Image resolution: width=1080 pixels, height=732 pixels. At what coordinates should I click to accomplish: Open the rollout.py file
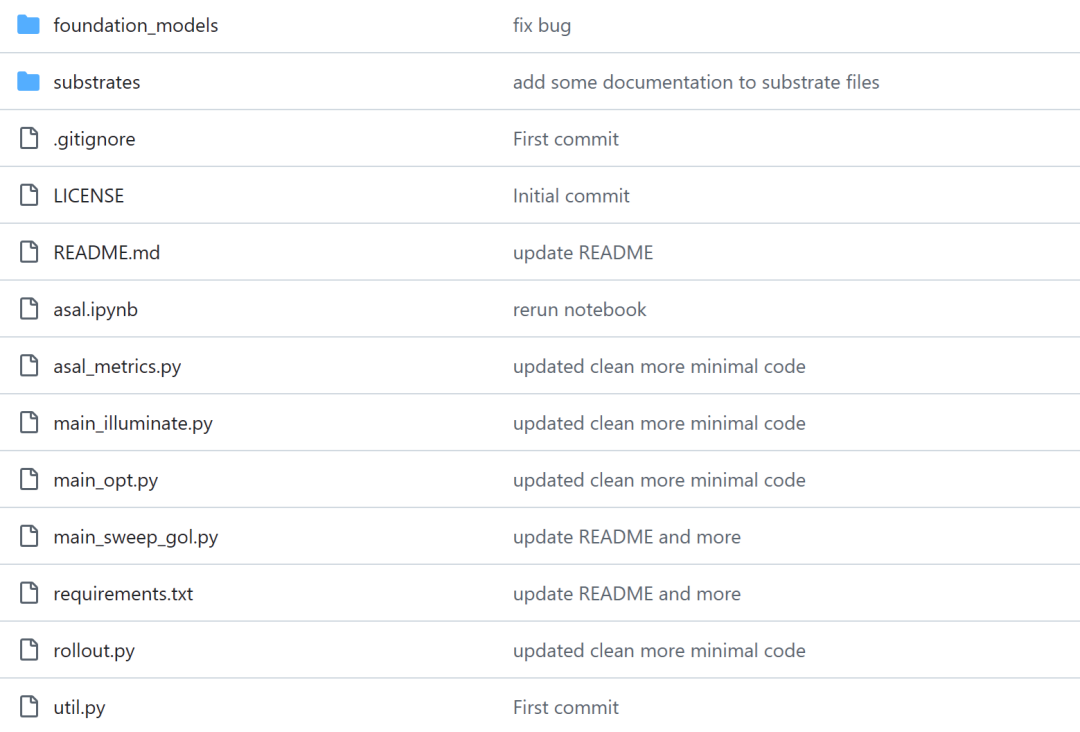[94, 651]
